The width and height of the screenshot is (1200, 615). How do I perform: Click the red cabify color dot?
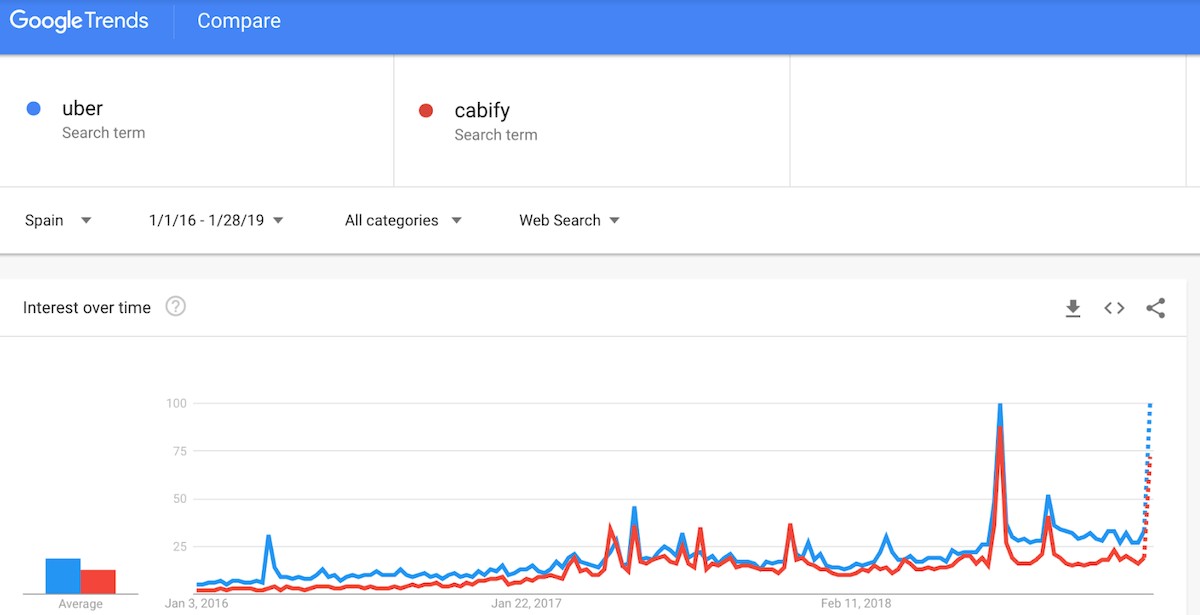[426, 111]
